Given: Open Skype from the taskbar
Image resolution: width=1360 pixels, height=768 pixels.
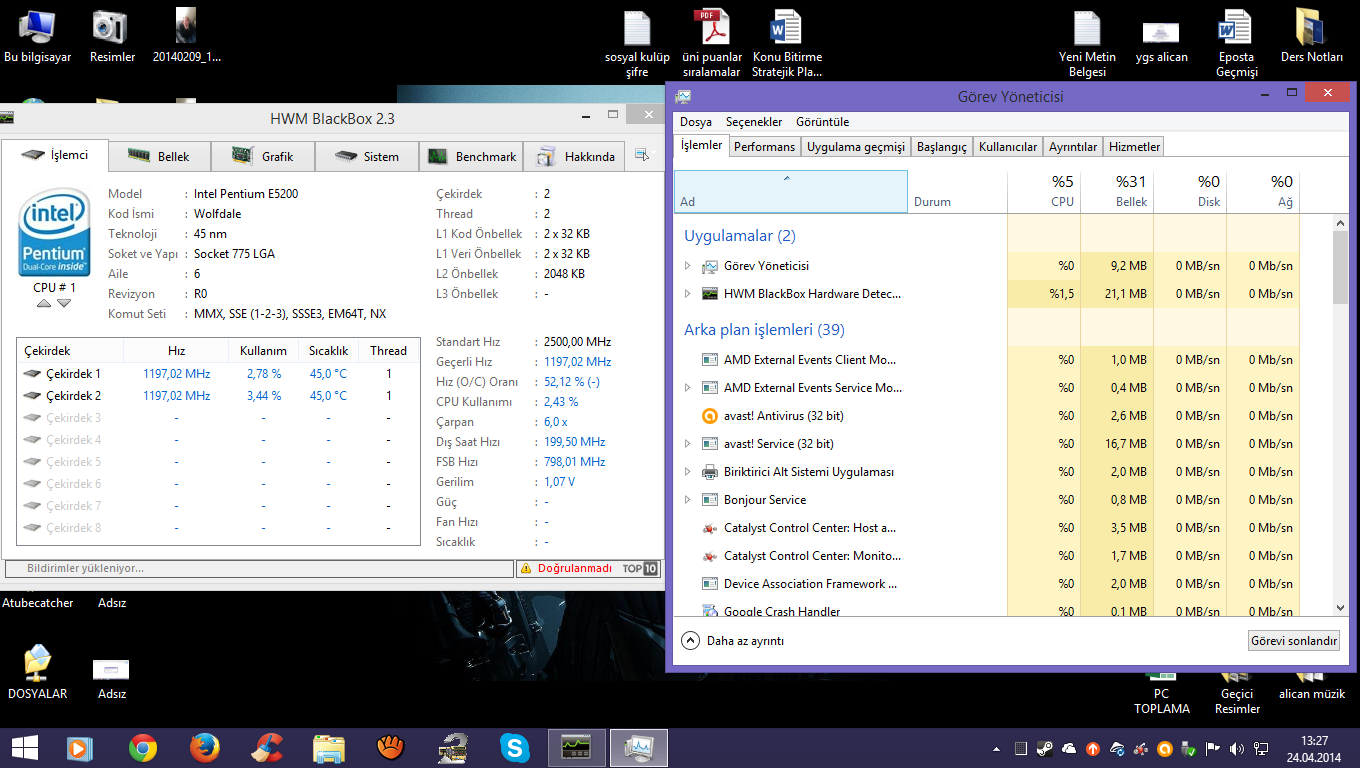Looking at the screenshot, I should click(515, 748).
